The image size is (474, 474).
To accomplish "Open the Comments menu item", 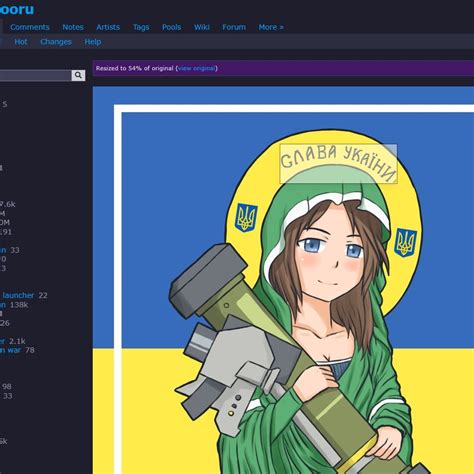I will 30,27.
